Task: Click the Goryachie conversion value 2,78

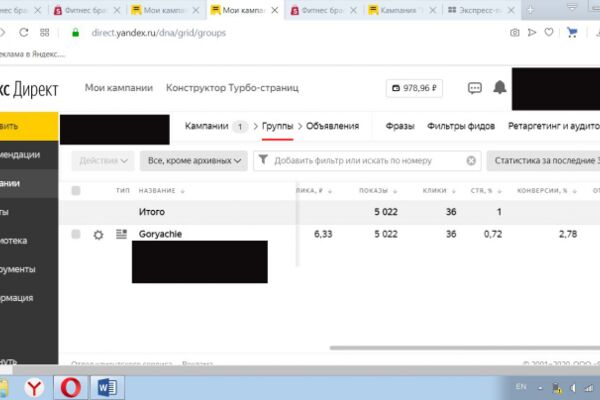Action: pos(567,234)
